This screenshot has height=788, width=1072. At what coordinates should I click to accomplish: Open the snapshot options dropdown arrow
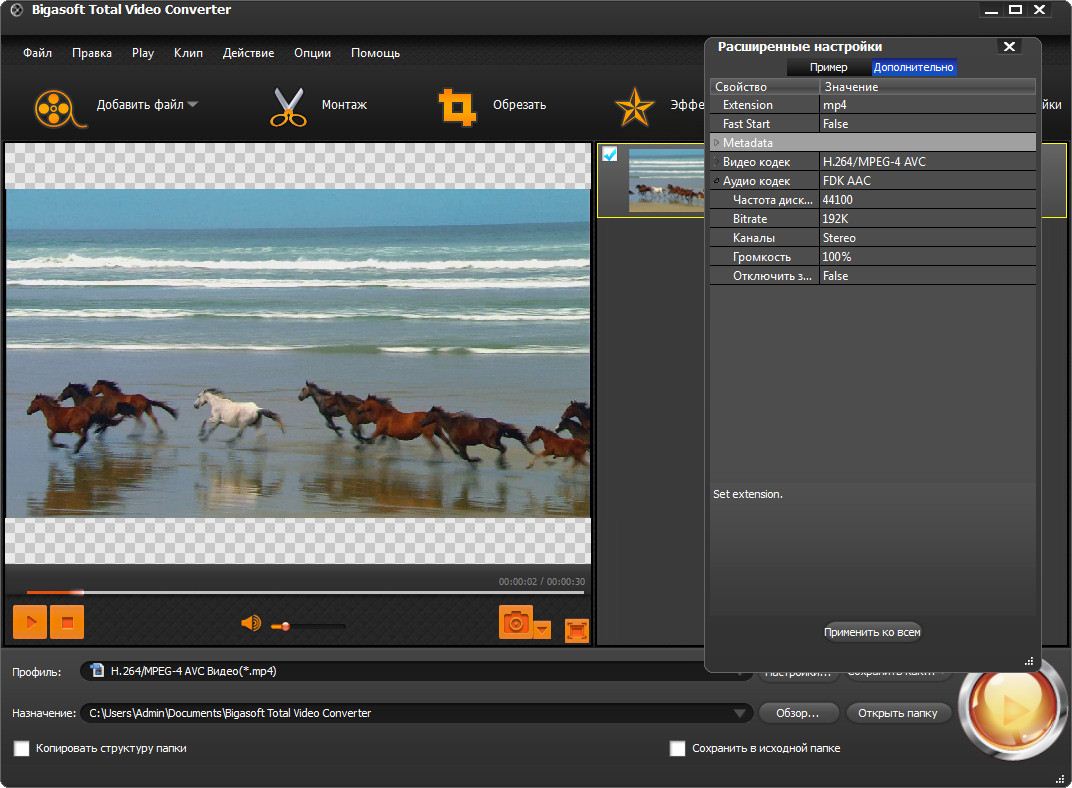pyautogui.click(x=542, y=630)
